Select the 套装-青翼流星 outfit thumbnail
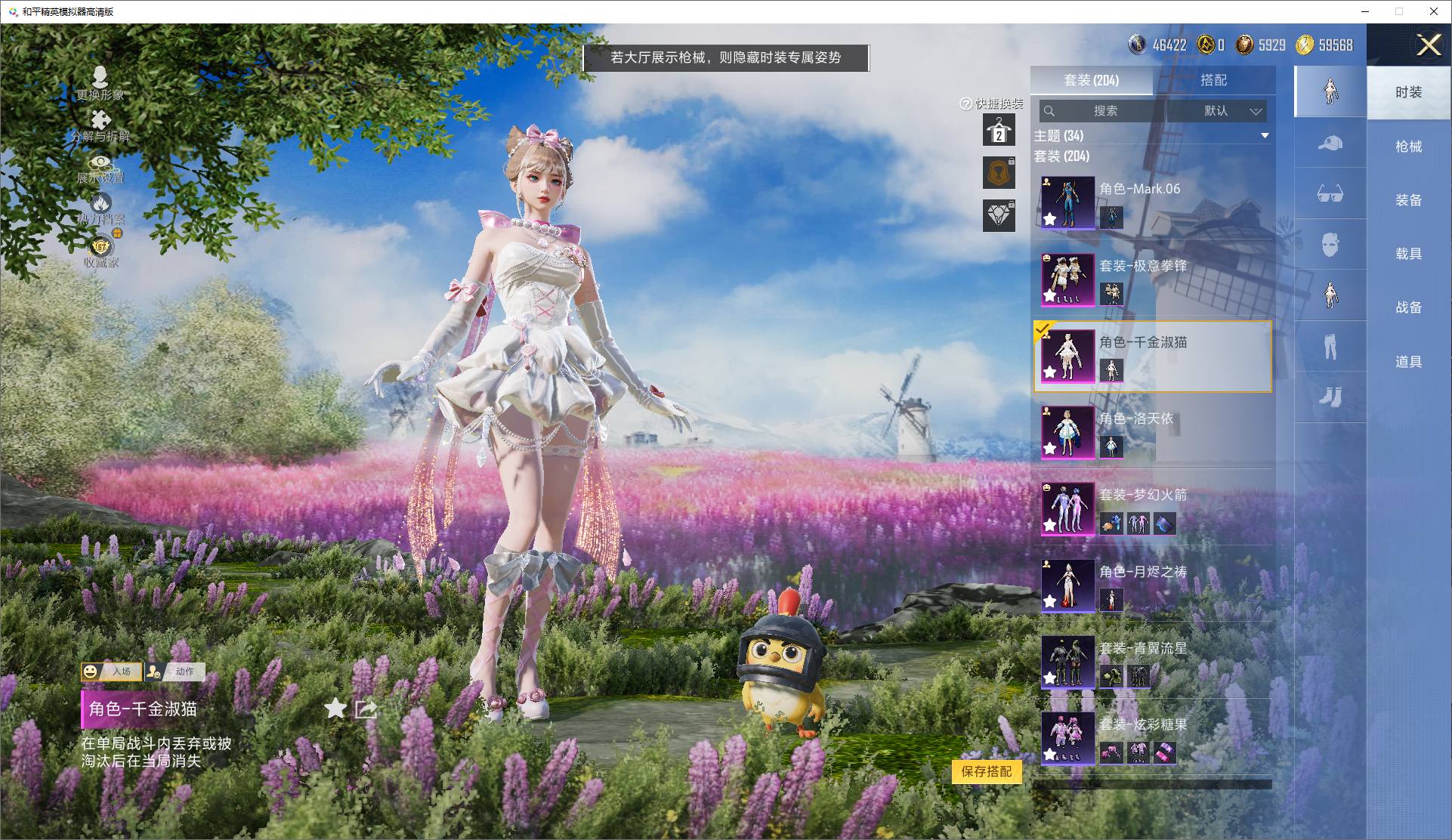 (1067, 662)
